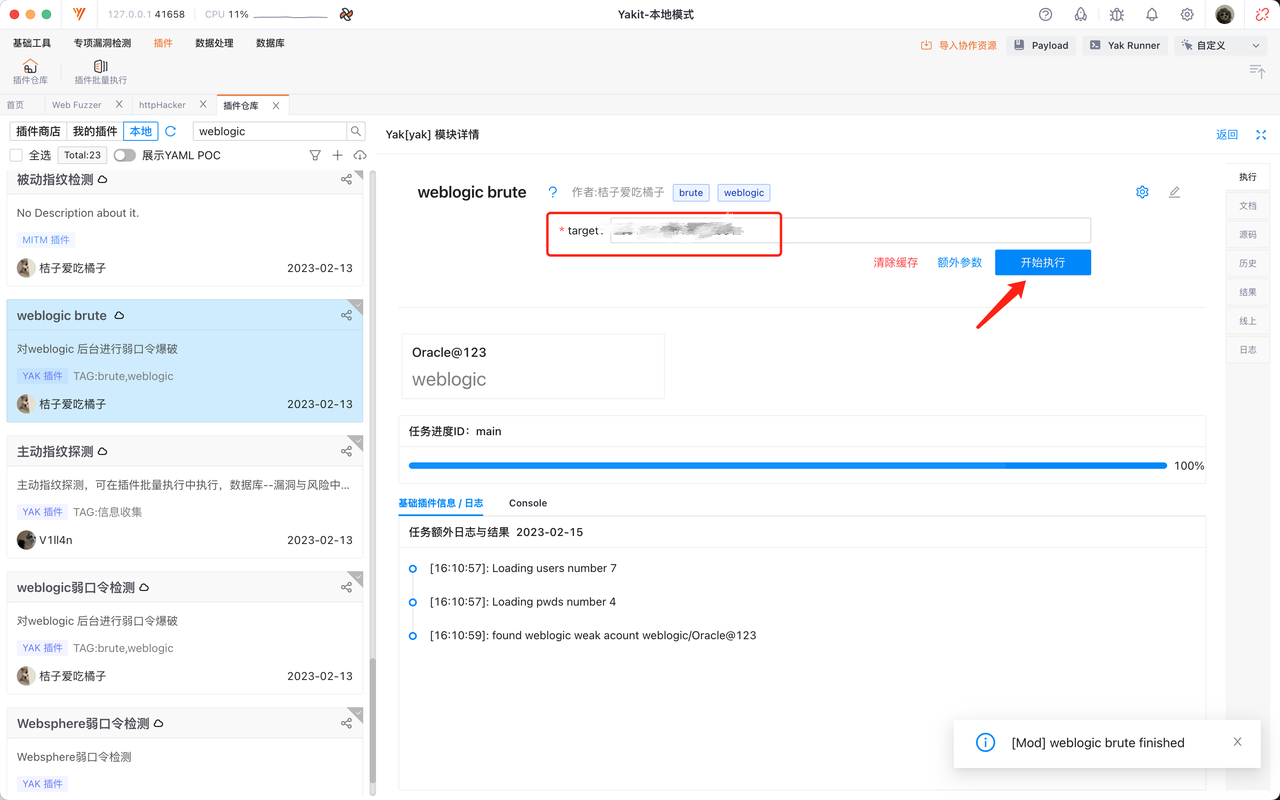Click 返回 to go back
Viewport: 1280px width, 800px height.
(1227, 134)
